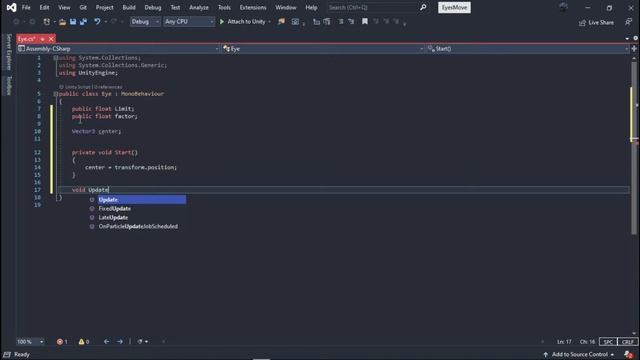Open the Window menu
640x360 pixels.
click(286, 7)
